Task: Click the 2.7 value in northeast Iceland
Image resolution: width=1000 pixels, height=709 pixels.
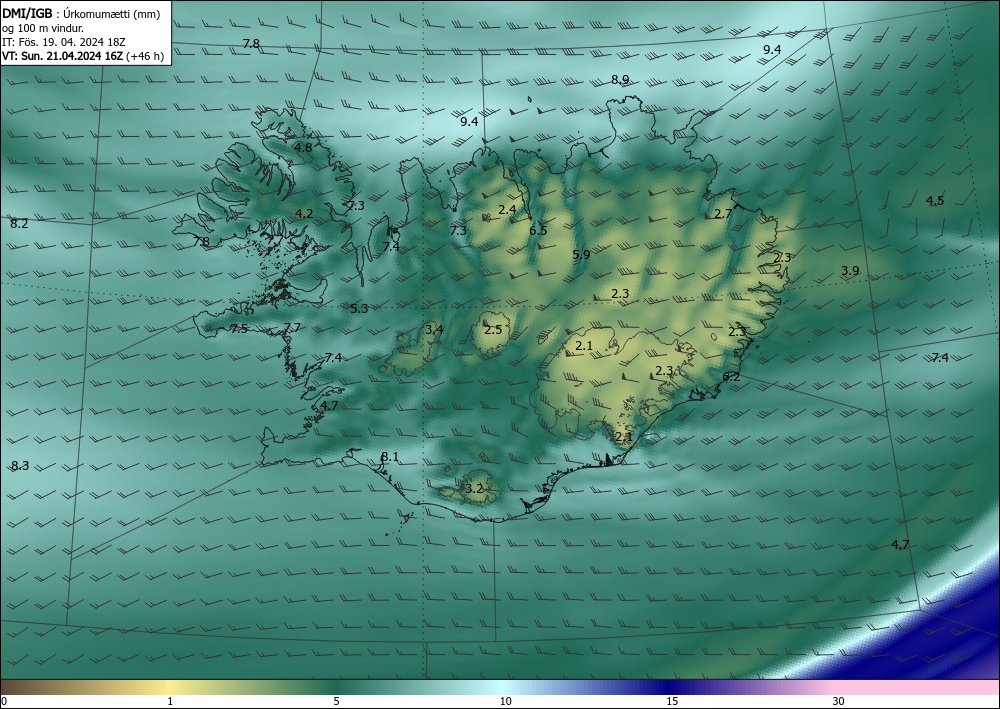Action: coord(723,214)
